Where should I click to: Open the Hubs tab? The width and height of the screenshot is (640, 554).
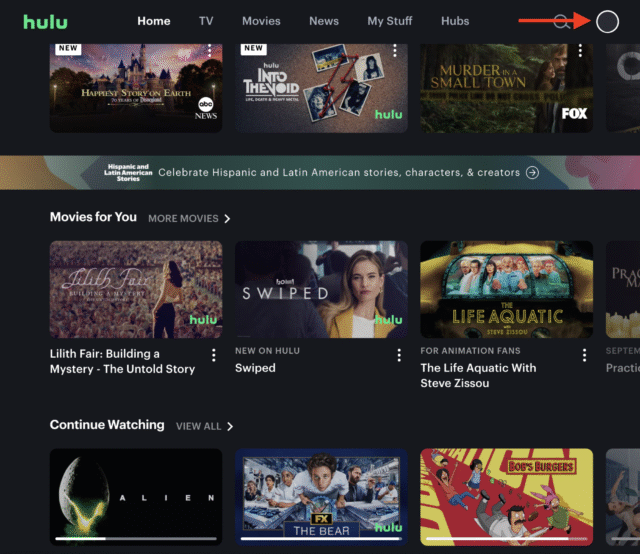pos(455,21)
